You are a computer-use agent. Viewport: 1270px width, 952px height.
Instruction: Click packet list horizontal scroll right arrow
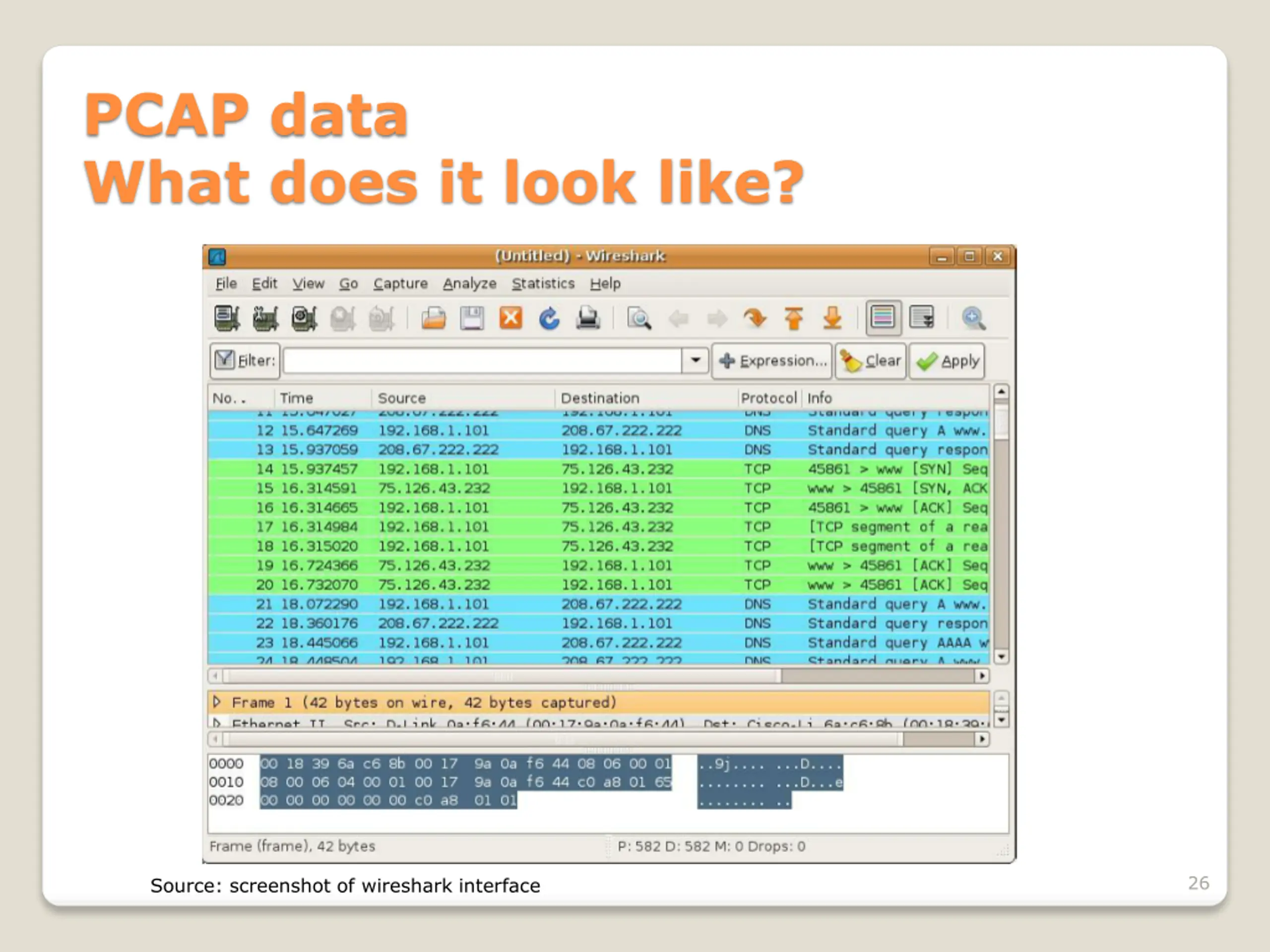coord(982,676)
